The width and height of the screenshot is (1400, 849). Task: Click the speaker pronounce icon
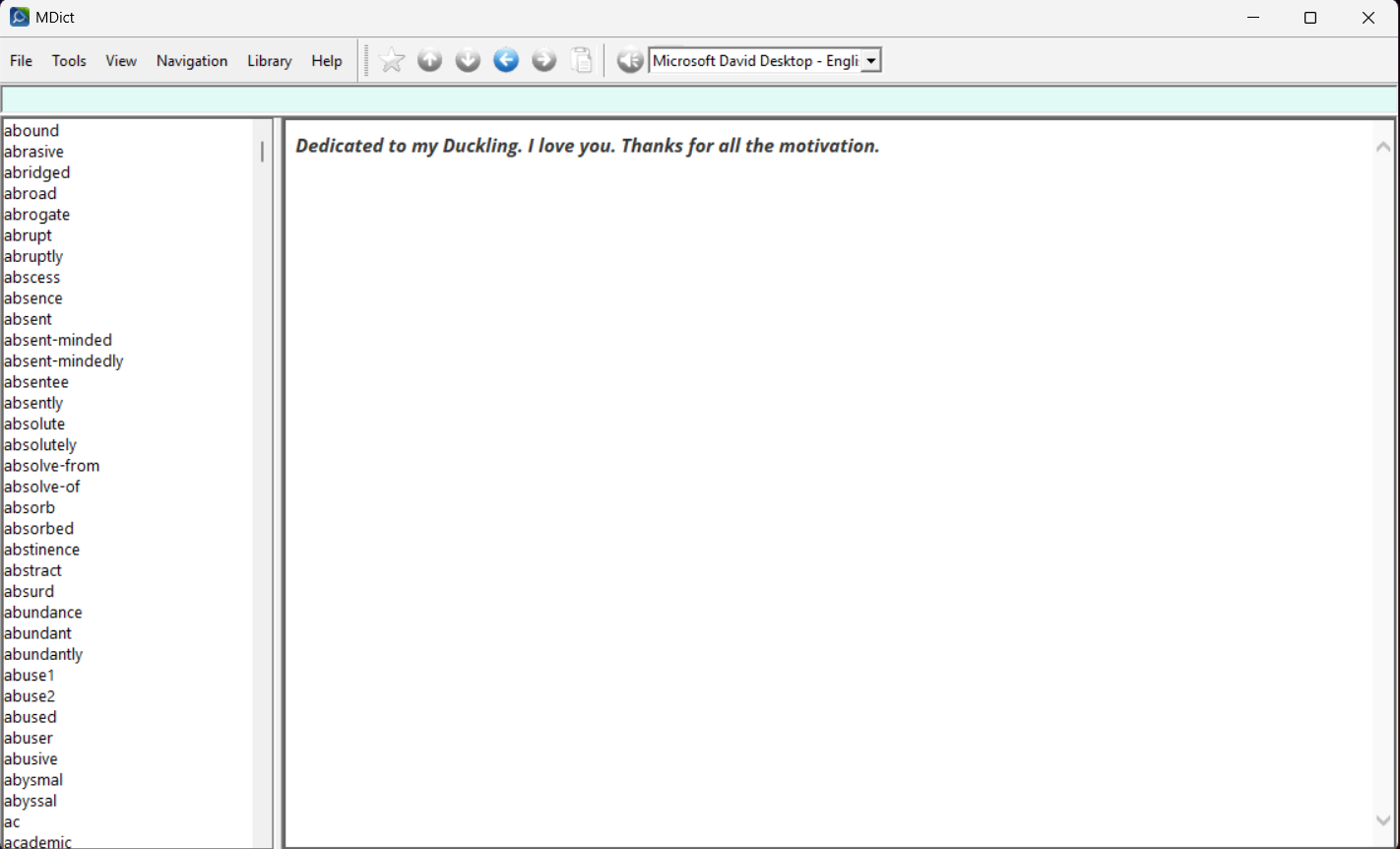[629, 61]
